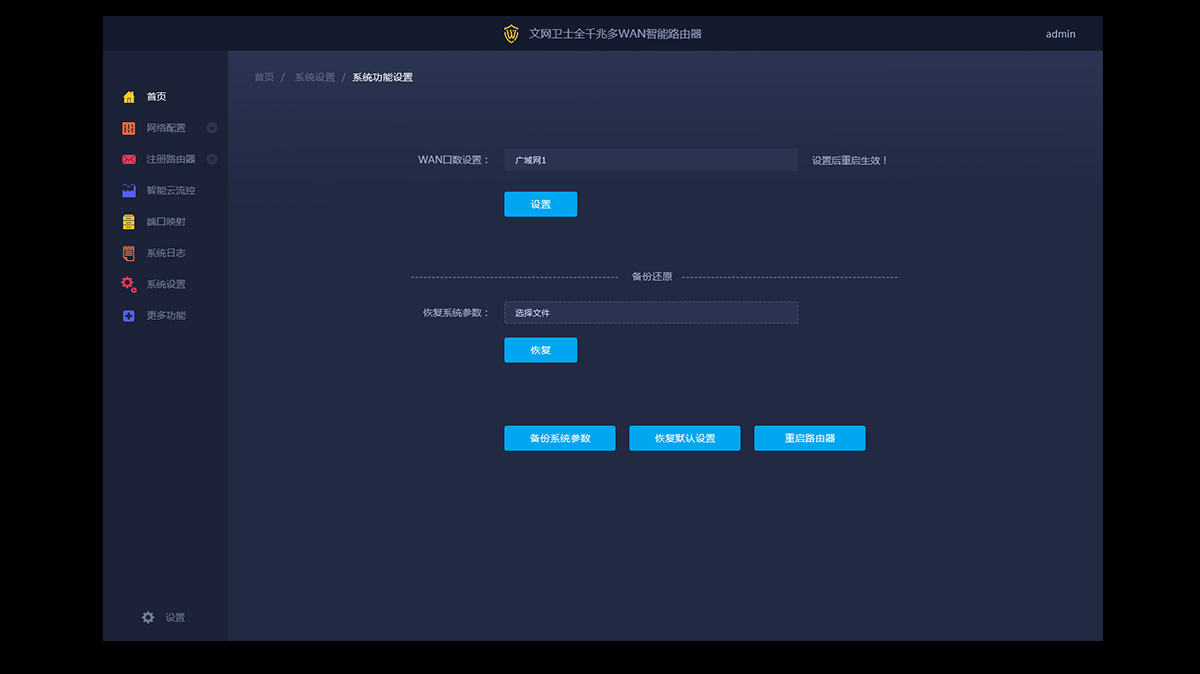This screenshot has width=1200, height=674.
Task: Expand the 注册路由器 submenu arrow
Action: 212,159
